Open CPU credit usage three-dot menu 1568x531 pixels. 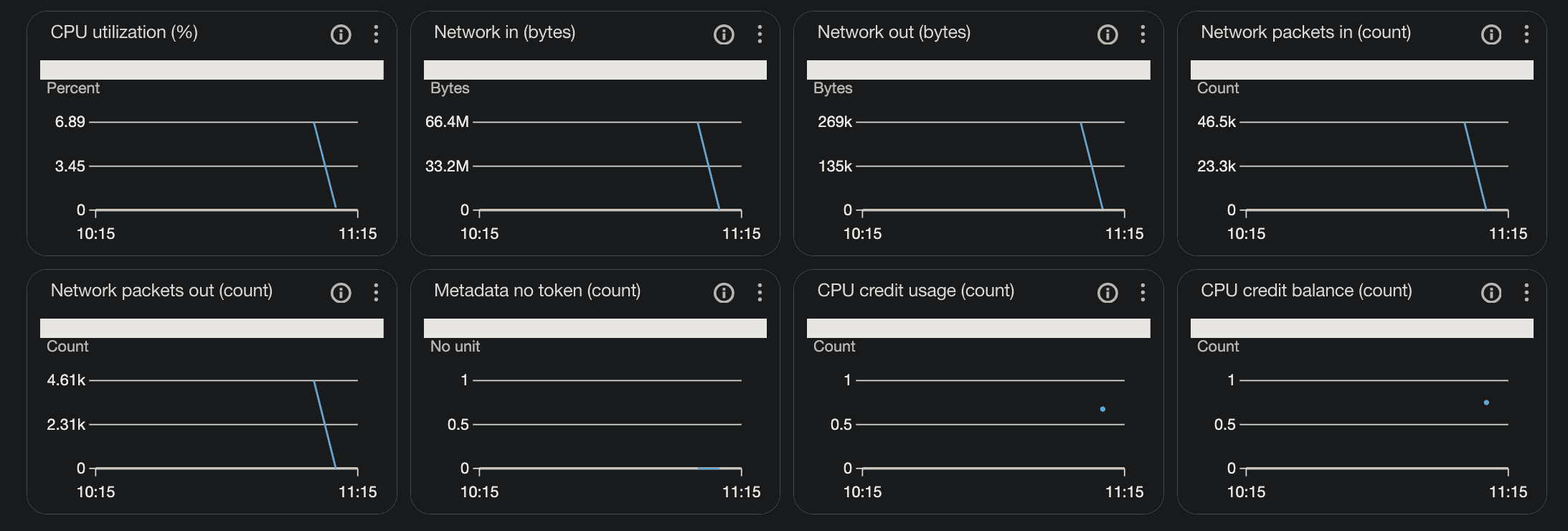click(1143, 293)
